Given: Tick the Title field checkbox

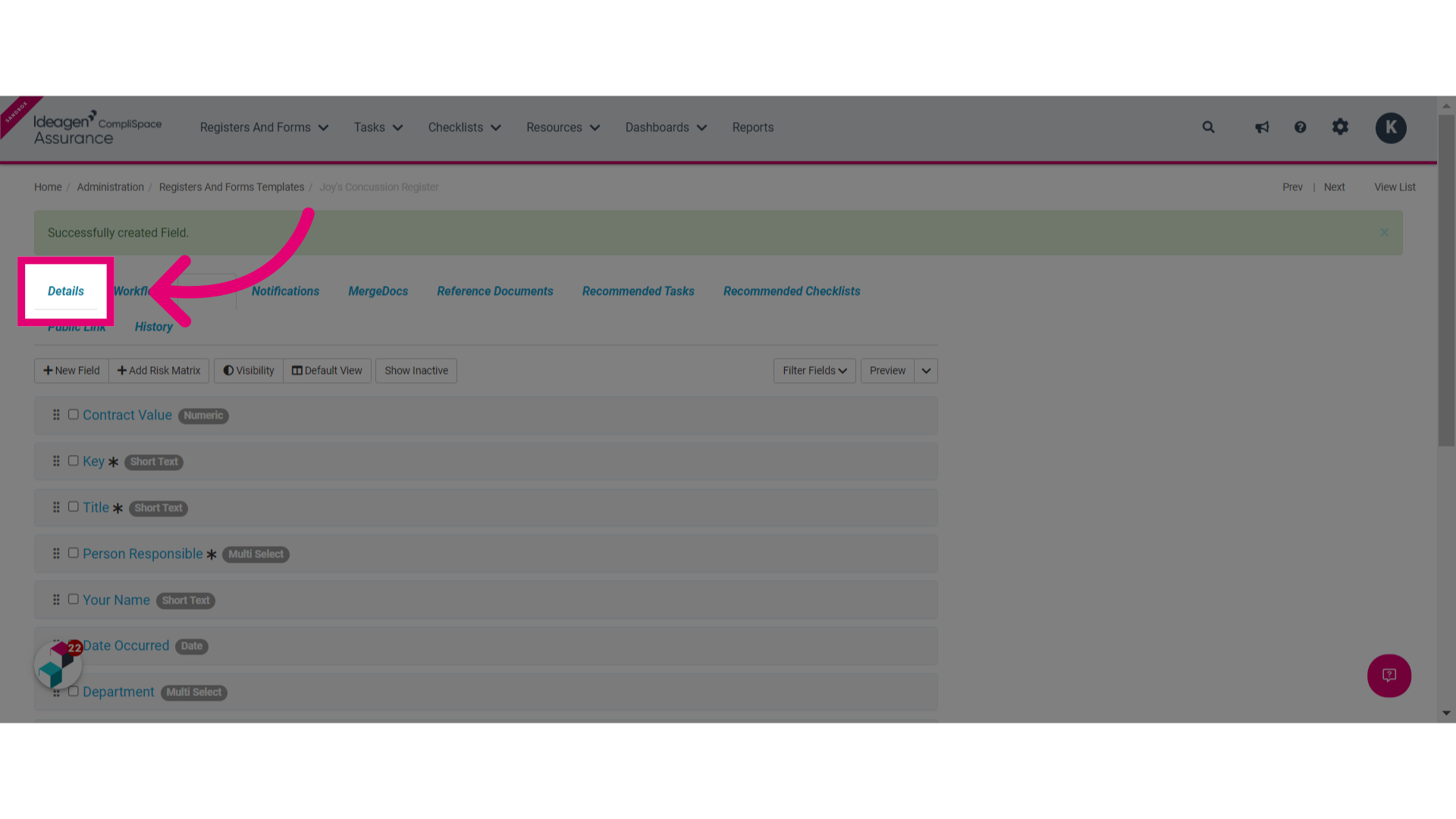Looking at the screenshot, I should click(x=74, y=507).
